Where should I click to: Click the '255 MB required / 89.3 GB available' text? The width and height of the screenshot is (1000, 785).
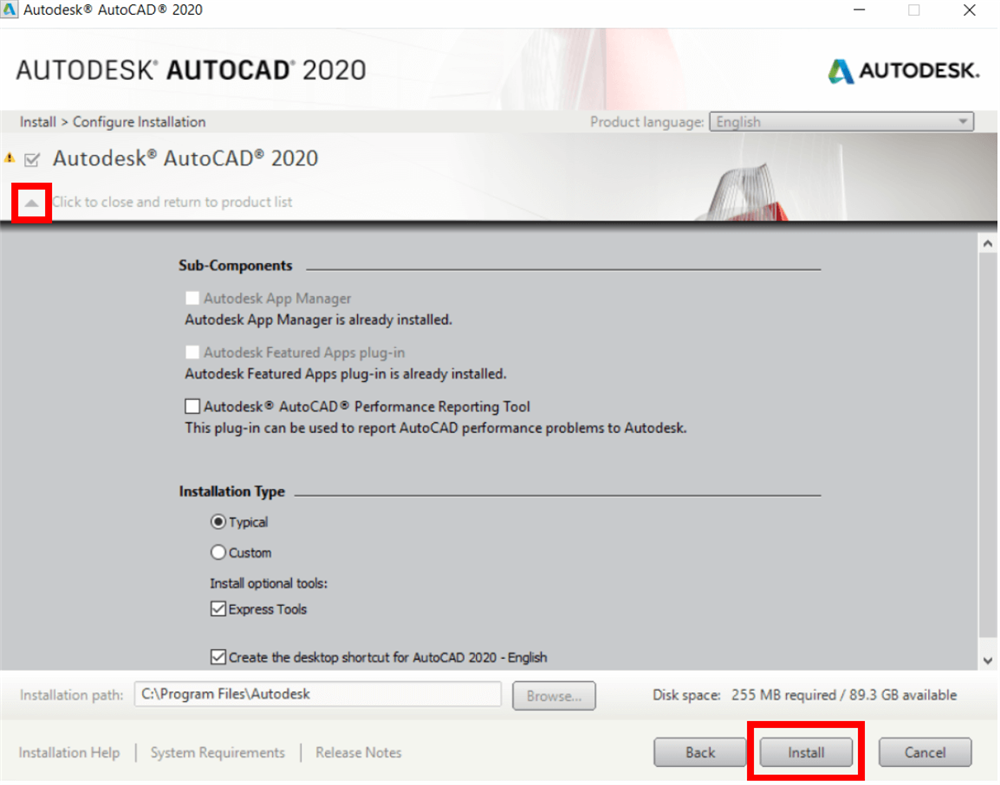tap(844, 695)
